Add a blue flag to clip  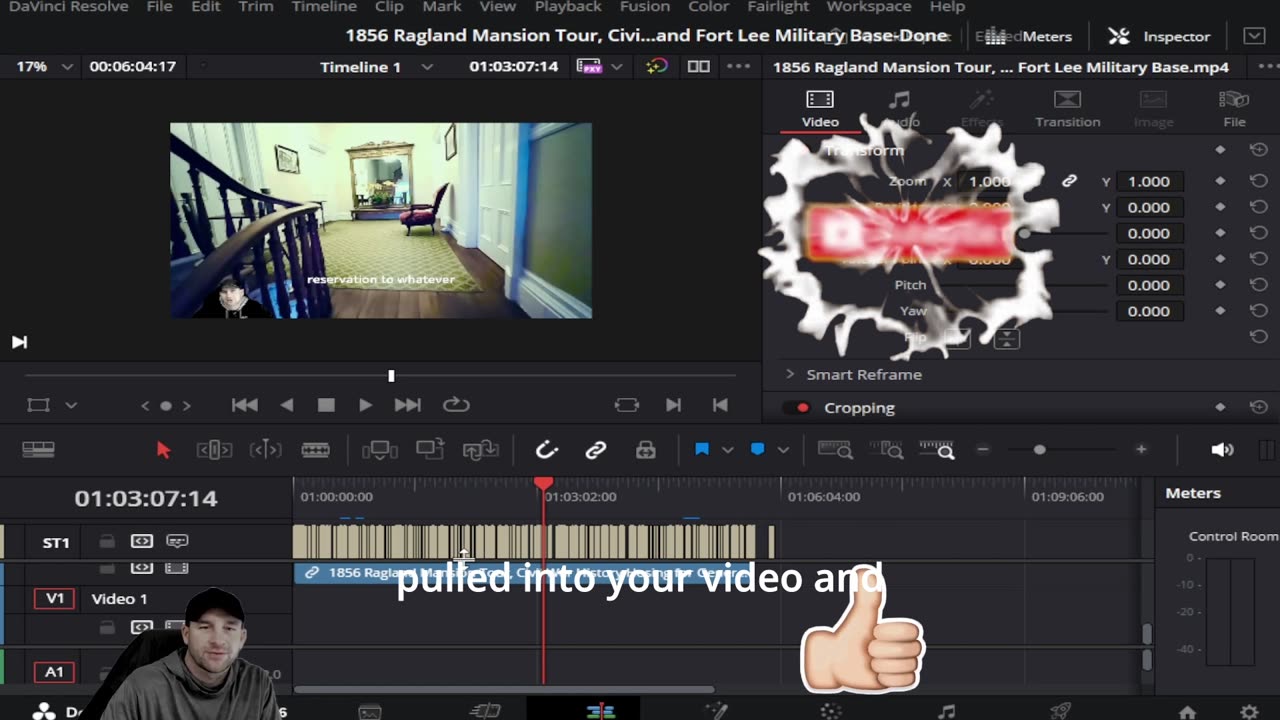tap(702, 450)
